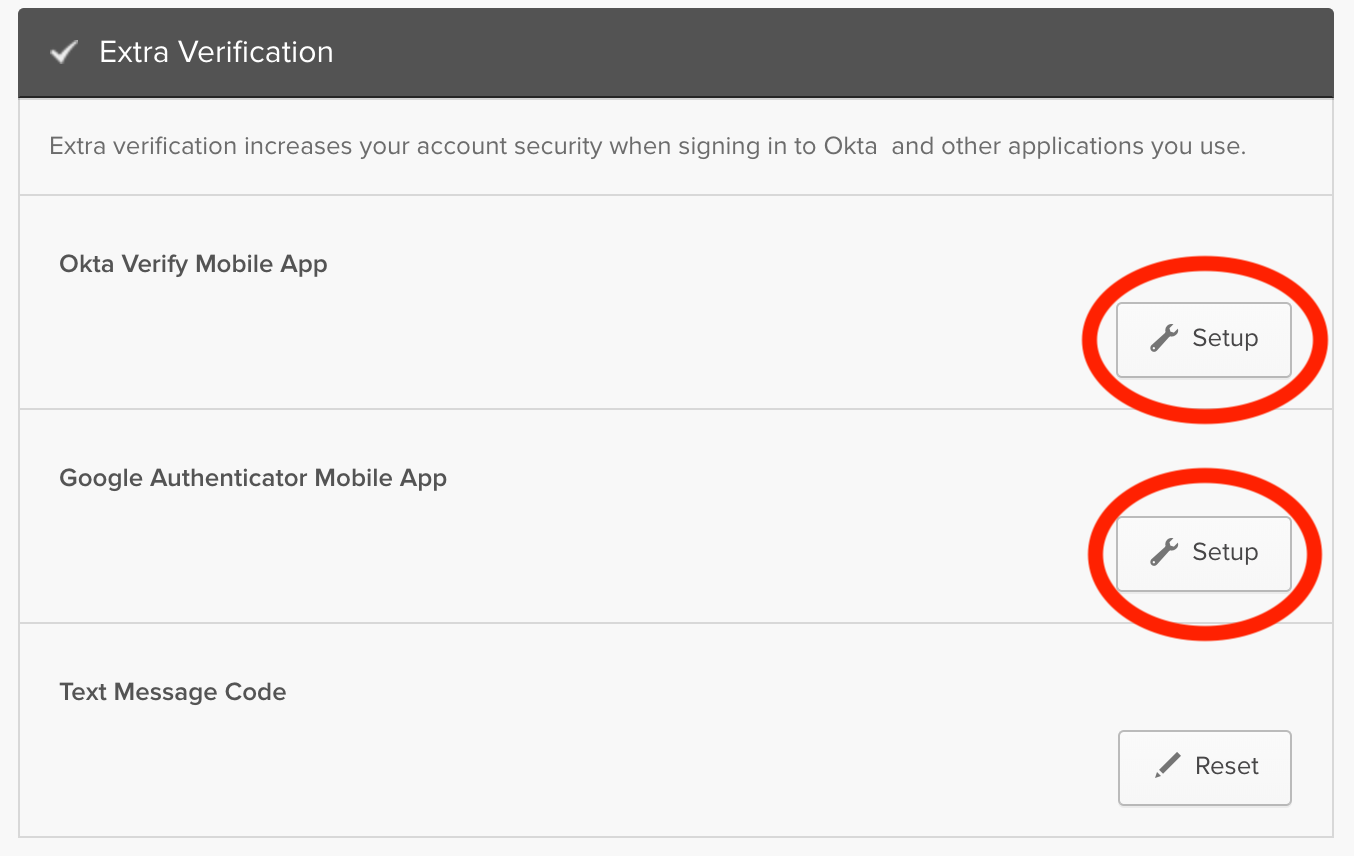Set up the Okta Verify Mobile App

pyautogui.click(x=1203, y=340)
